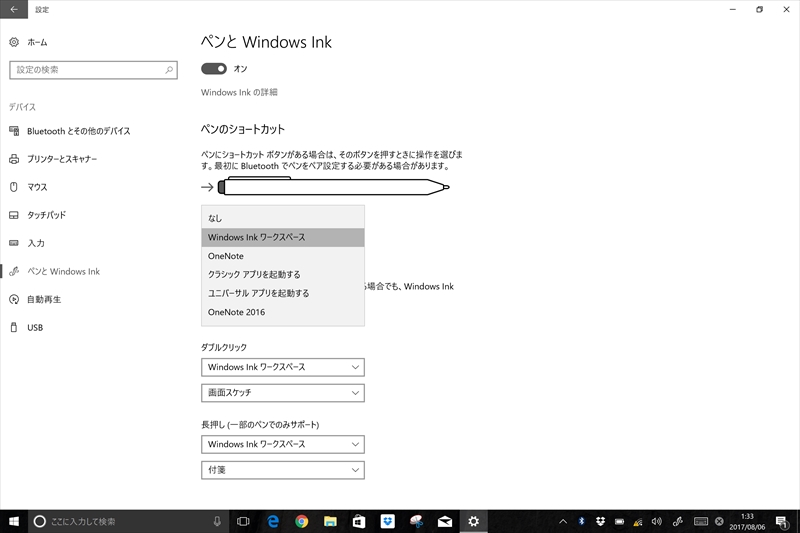Open the Dropbox app on taskbar

[x=388, y=521]
